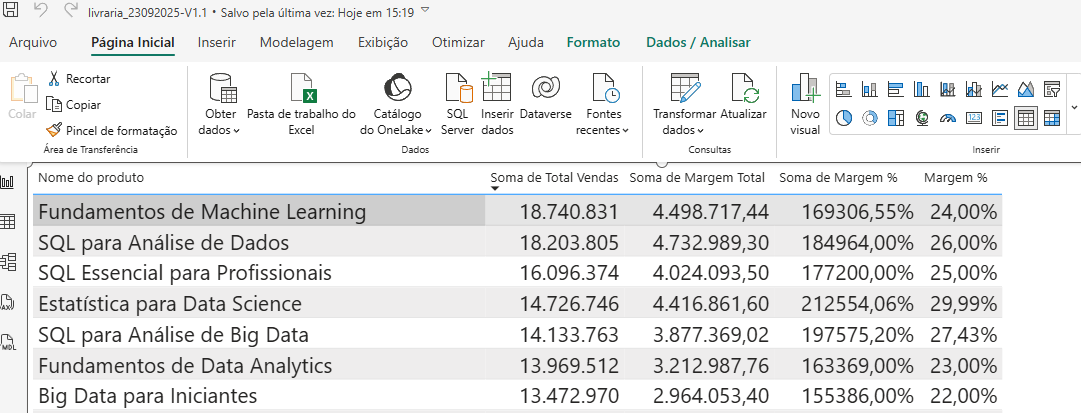Screen dimensions: 1081x413
Task: Insert a card visual showing 123
Action: click(x=973, y=118)
